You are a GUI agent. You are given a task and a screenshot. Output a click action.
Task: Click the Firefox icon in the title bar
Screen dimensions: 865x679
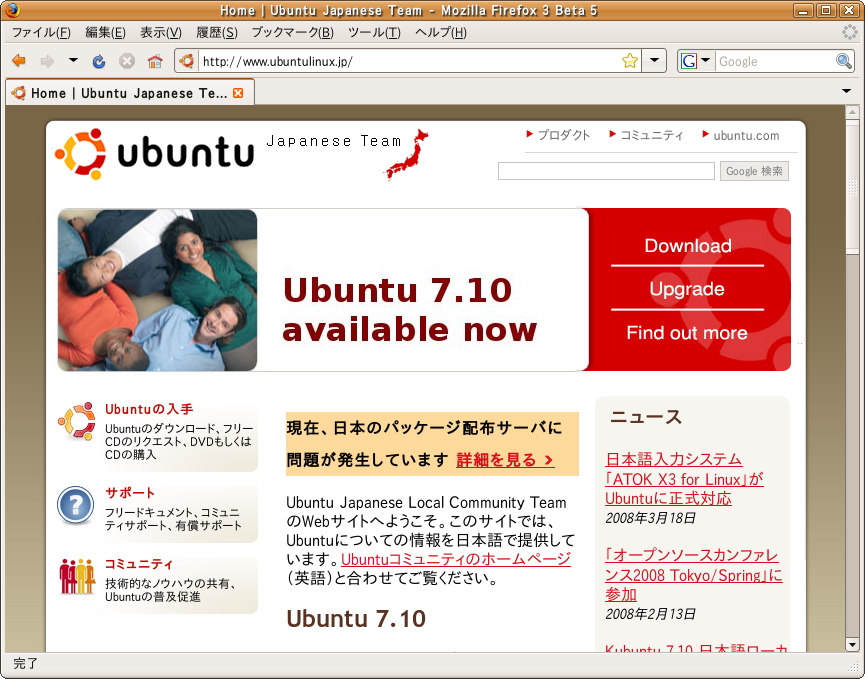pyautogui.click(x=12, y=10)
